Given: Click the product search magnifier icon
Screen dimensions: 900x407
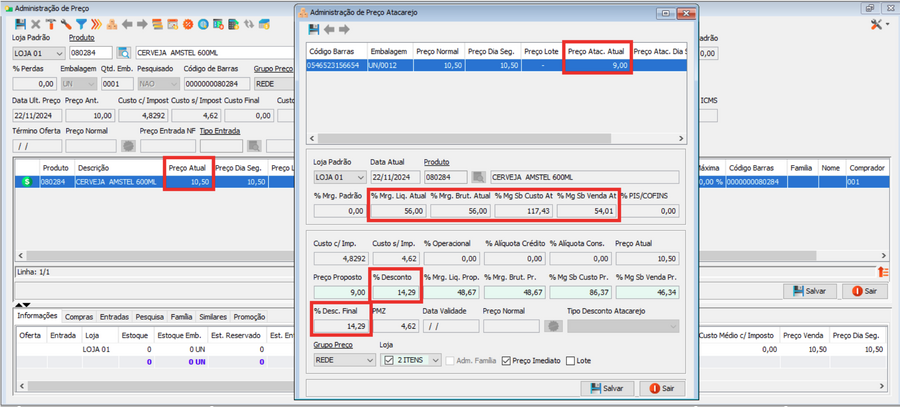Looking at the screenshot, I should [x=124, y=52].
